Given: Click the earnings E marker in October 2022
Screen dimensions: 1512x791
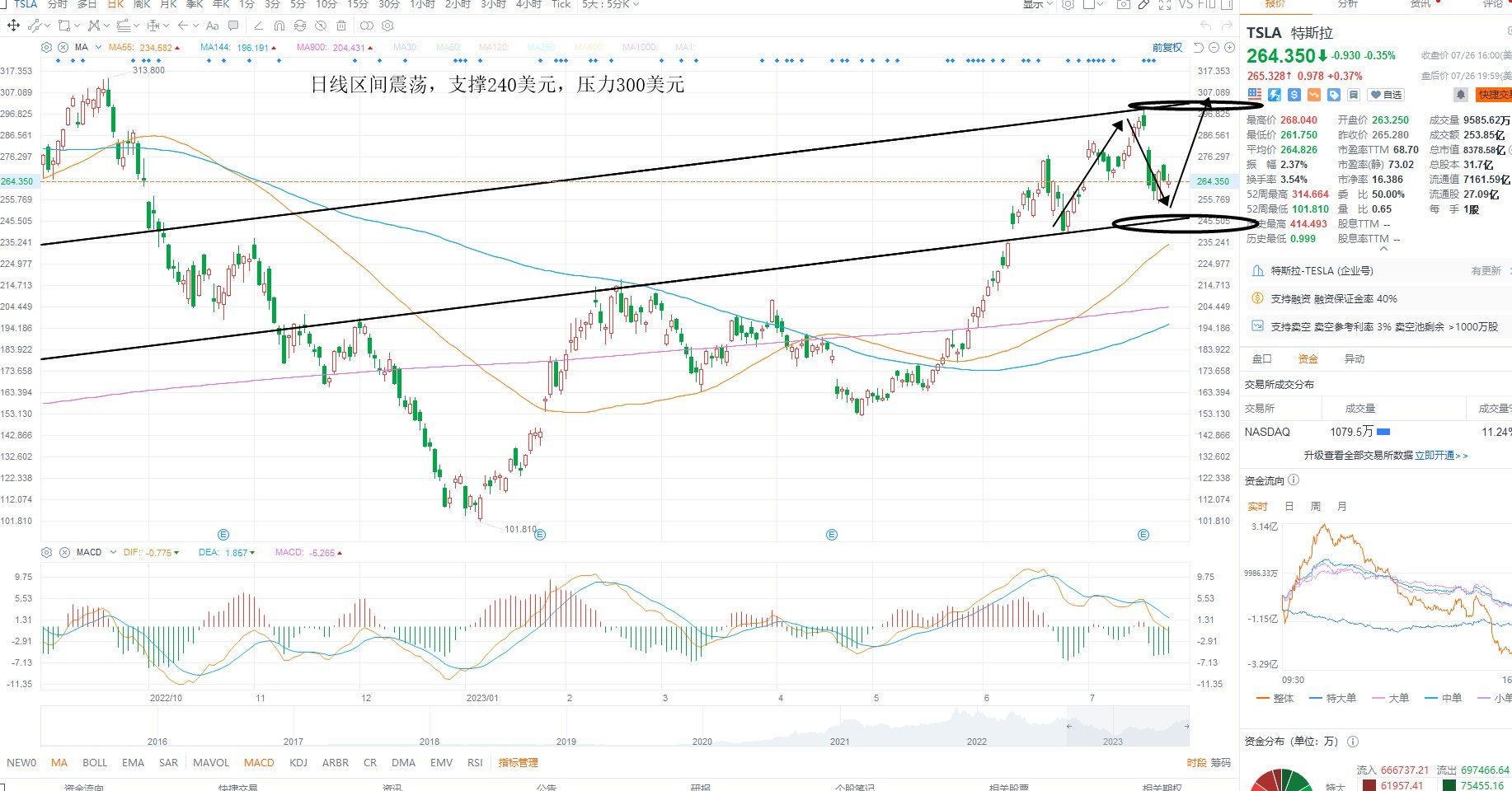Looking at the screenshot, I should tap(223, 535).
